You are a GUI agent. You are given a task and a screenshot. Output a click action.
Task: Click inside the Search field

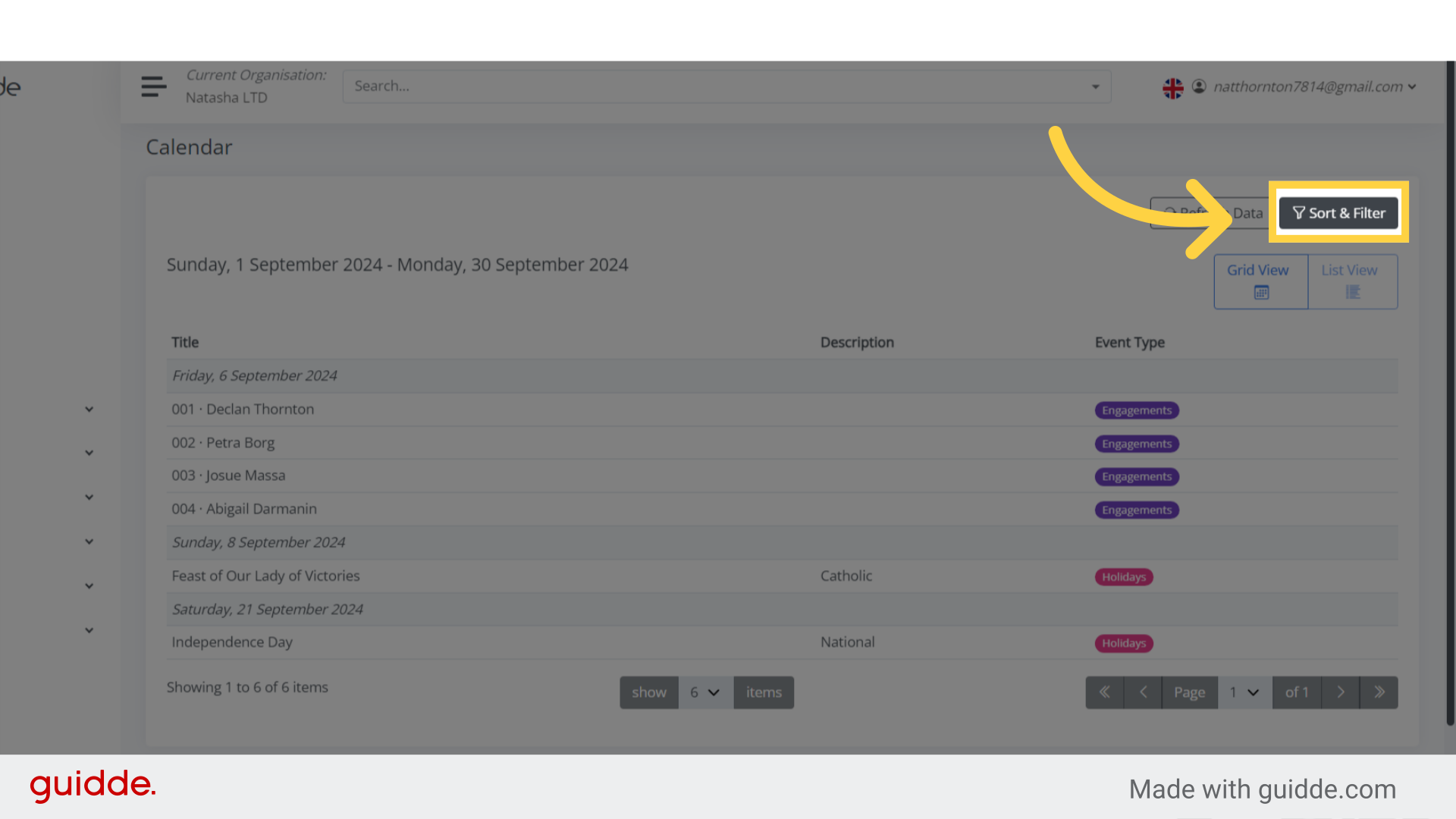726,86
